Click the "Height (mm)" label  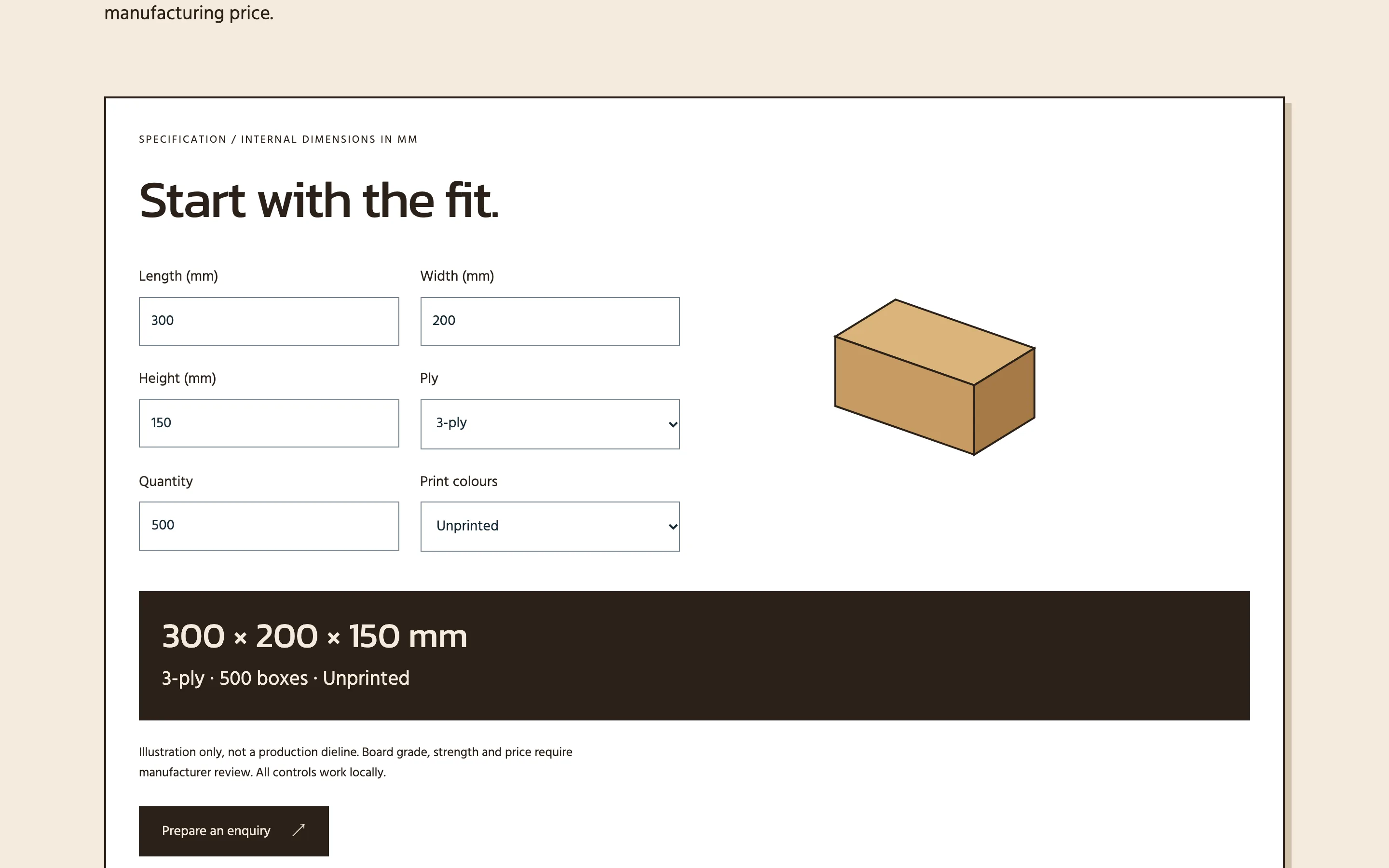coord(177,379)
